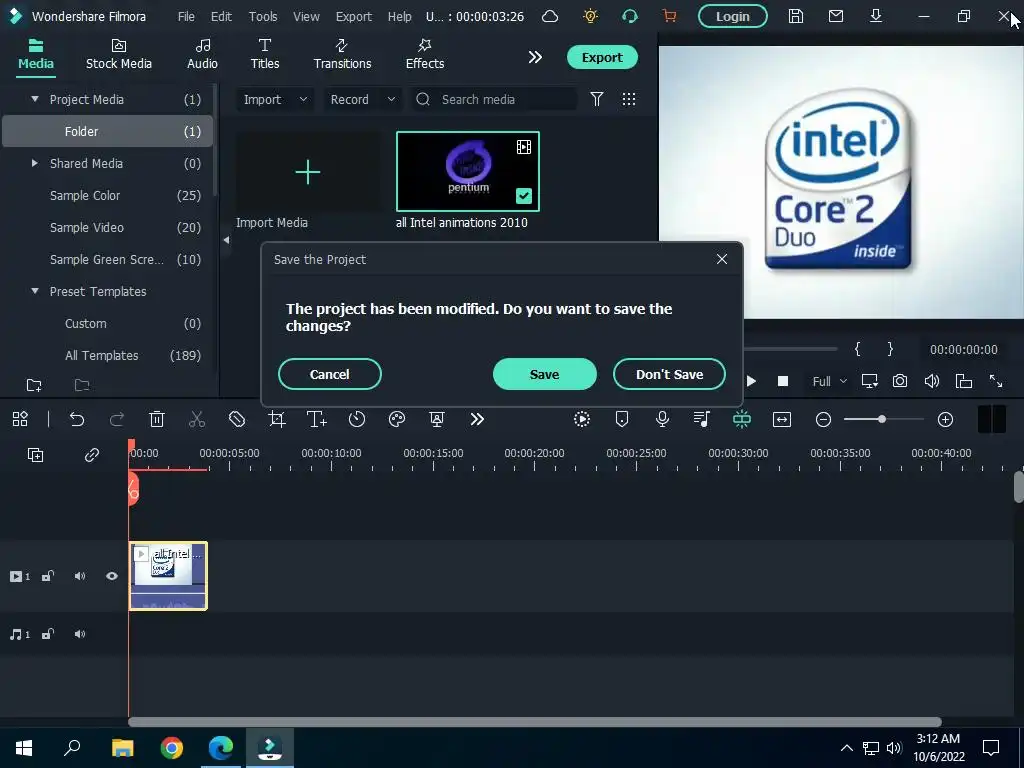Click the timeline zoom slider handle
The height and width of the screenshot is (768, 1024).
pyautogui.click(x=882, y=419)
